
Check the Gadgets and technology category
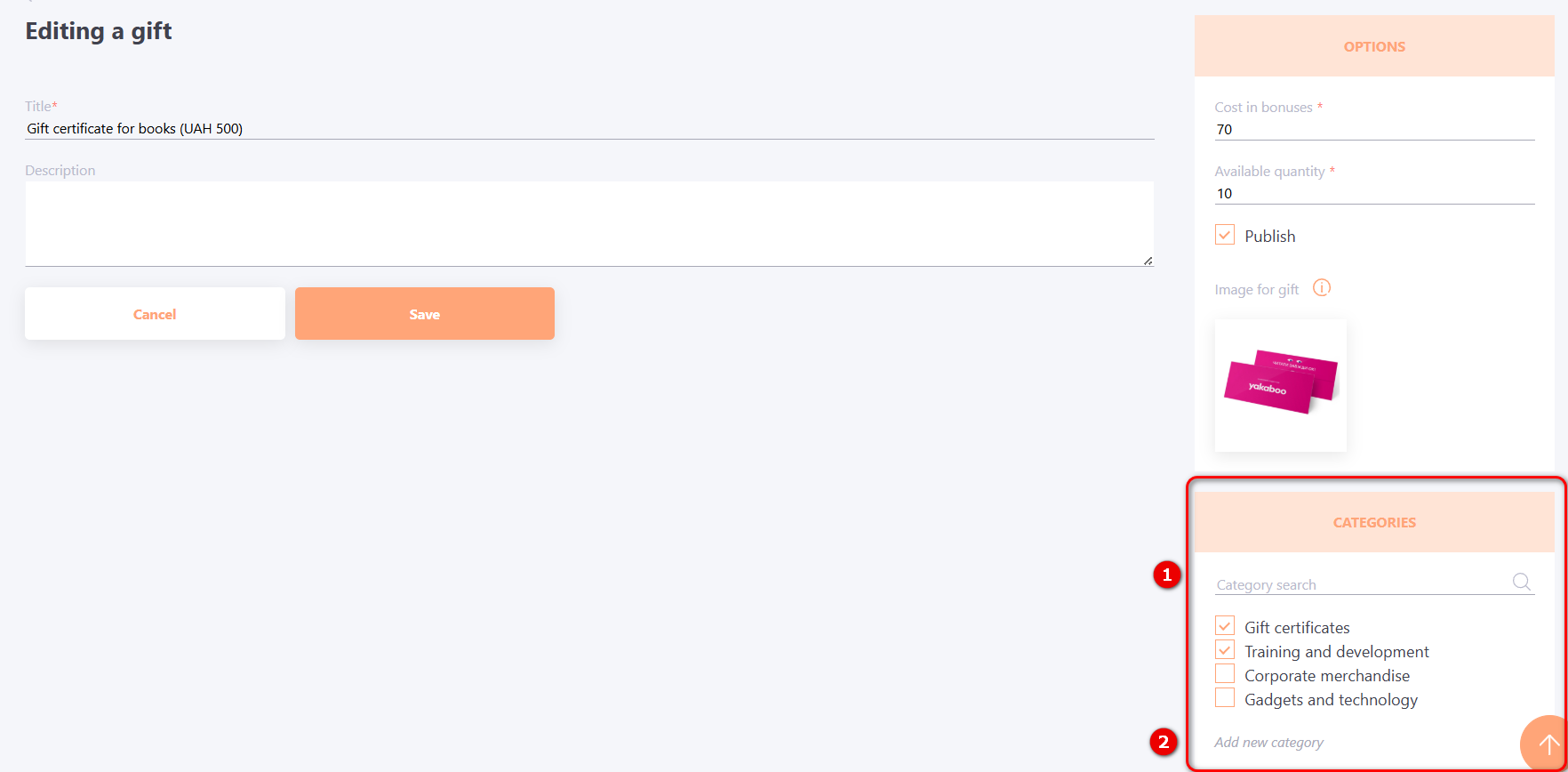1225,698
